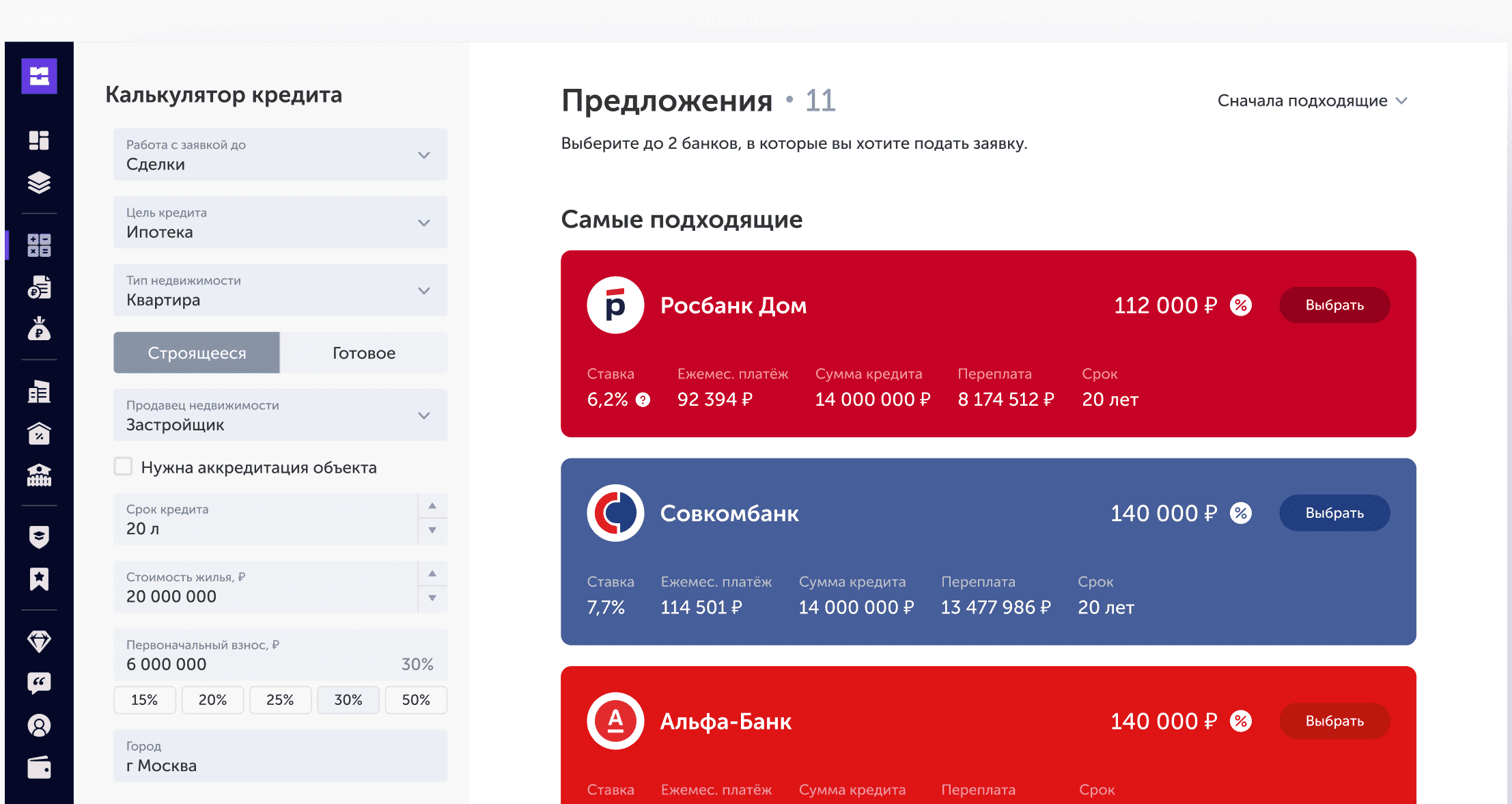The width and height of the screenshot is (1512, 804).
Task: Open the shield icon in sidebar
Action: tap(39, 537)
